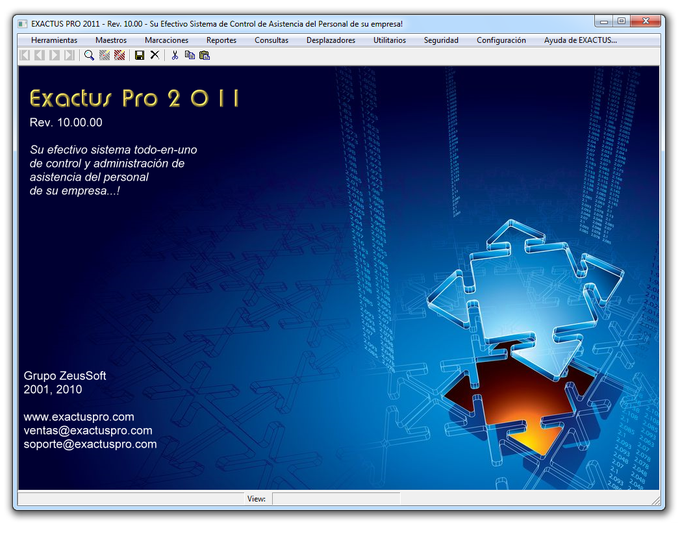Open the Marcaciones menu

pos(167,40)
